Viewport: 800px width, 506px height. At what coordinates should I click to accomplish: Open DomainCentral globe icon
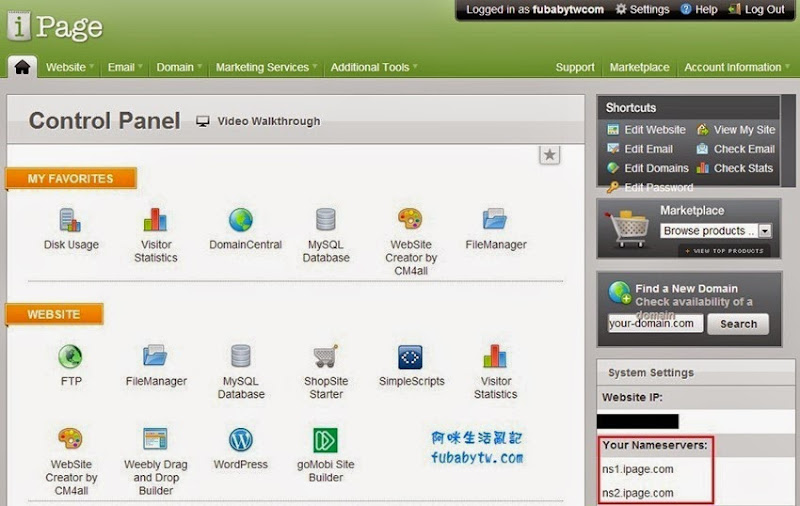pyautogui.click(x=240, y=220)
